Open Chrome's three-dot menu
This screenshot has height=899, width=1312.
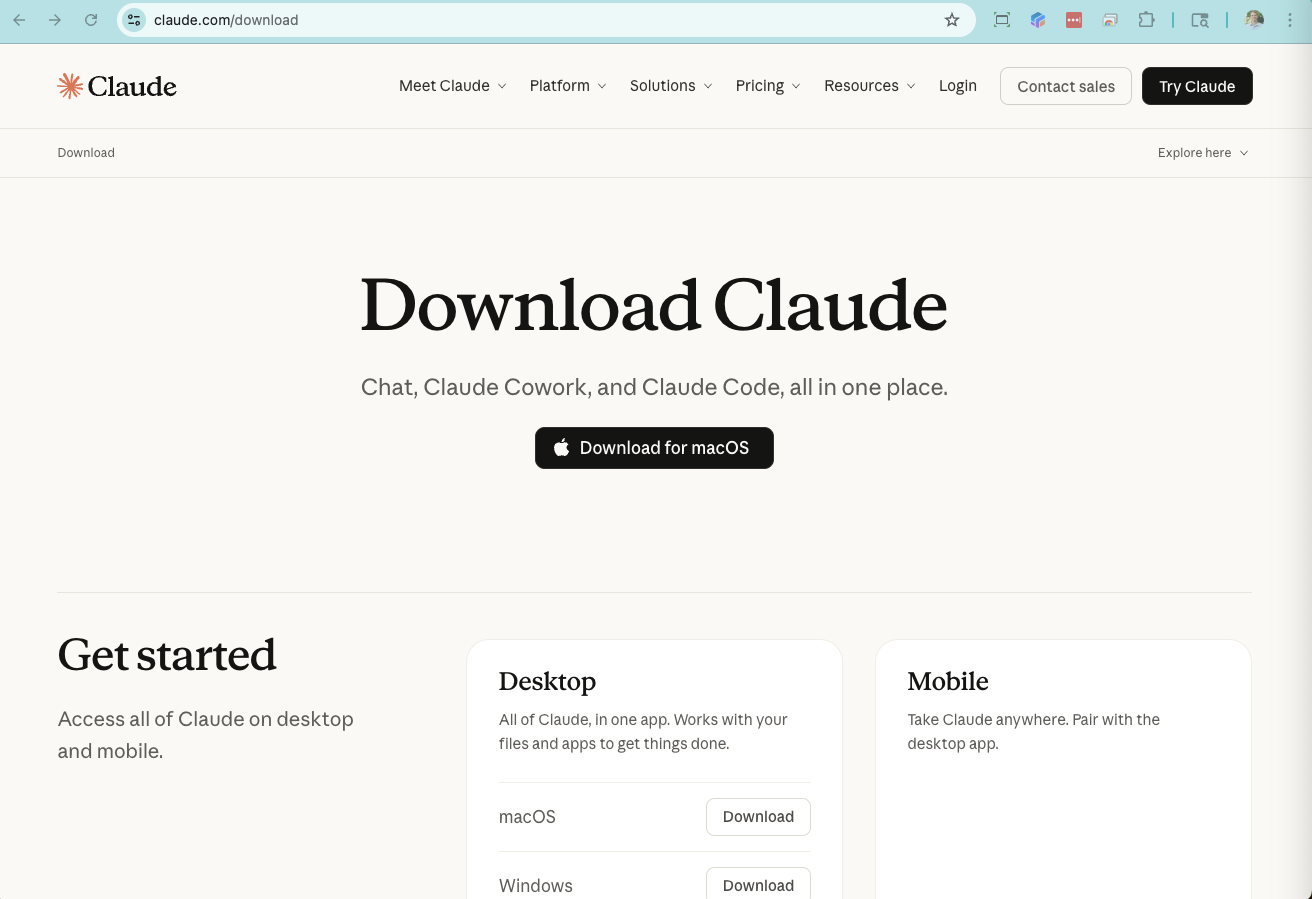coord(1290,20)
